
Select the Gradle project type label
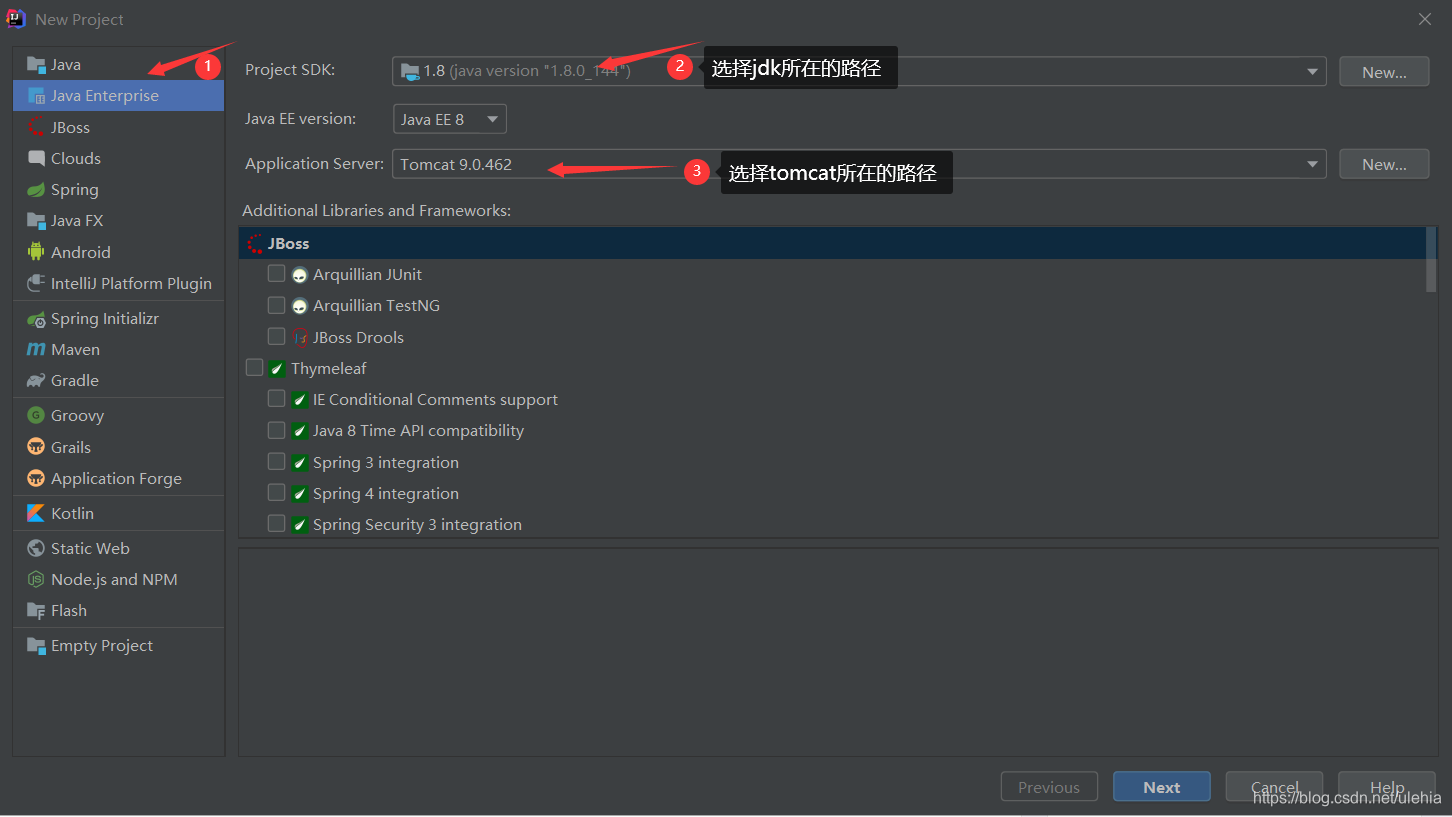(x=75, y=381)
